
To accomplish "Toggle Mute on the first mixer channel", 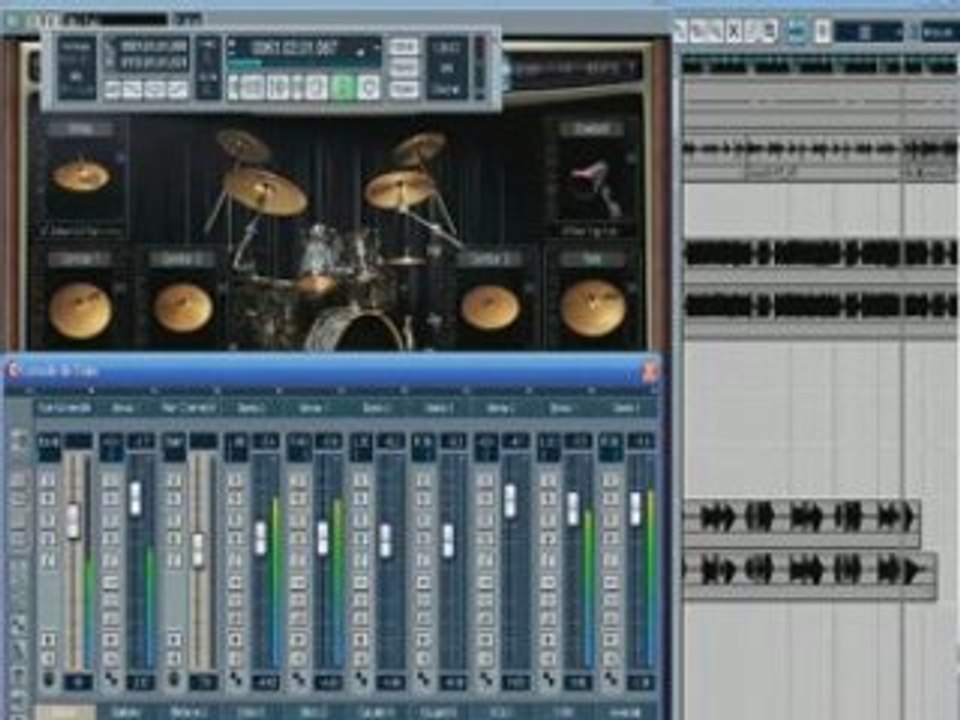I will pyautogui.click(x=48, y=479).
